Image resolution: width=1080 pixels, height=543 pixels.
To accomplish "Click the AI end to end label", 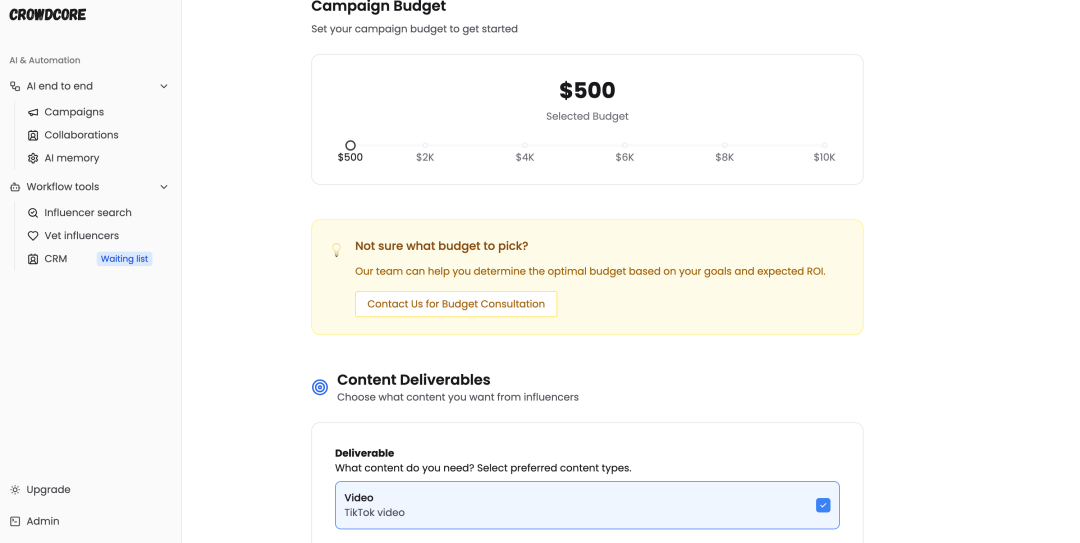I will [x=60, y=86].
